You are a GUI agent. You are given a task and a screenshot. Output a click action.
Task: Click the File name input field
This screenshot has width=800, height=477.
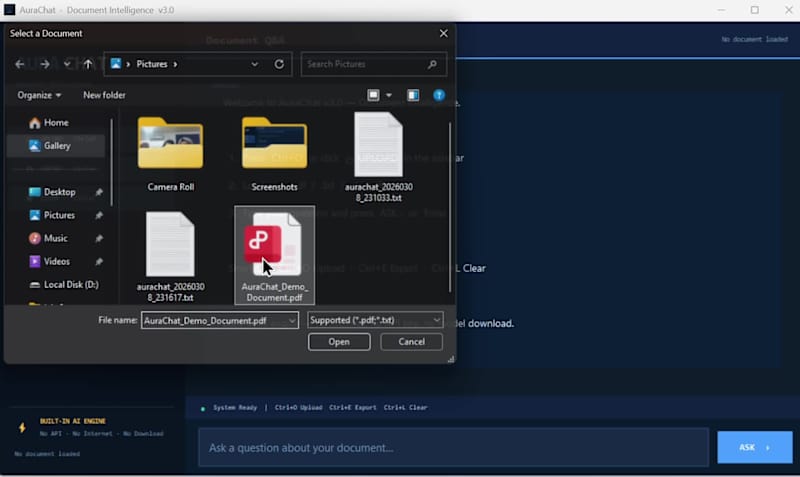(214, 321)
